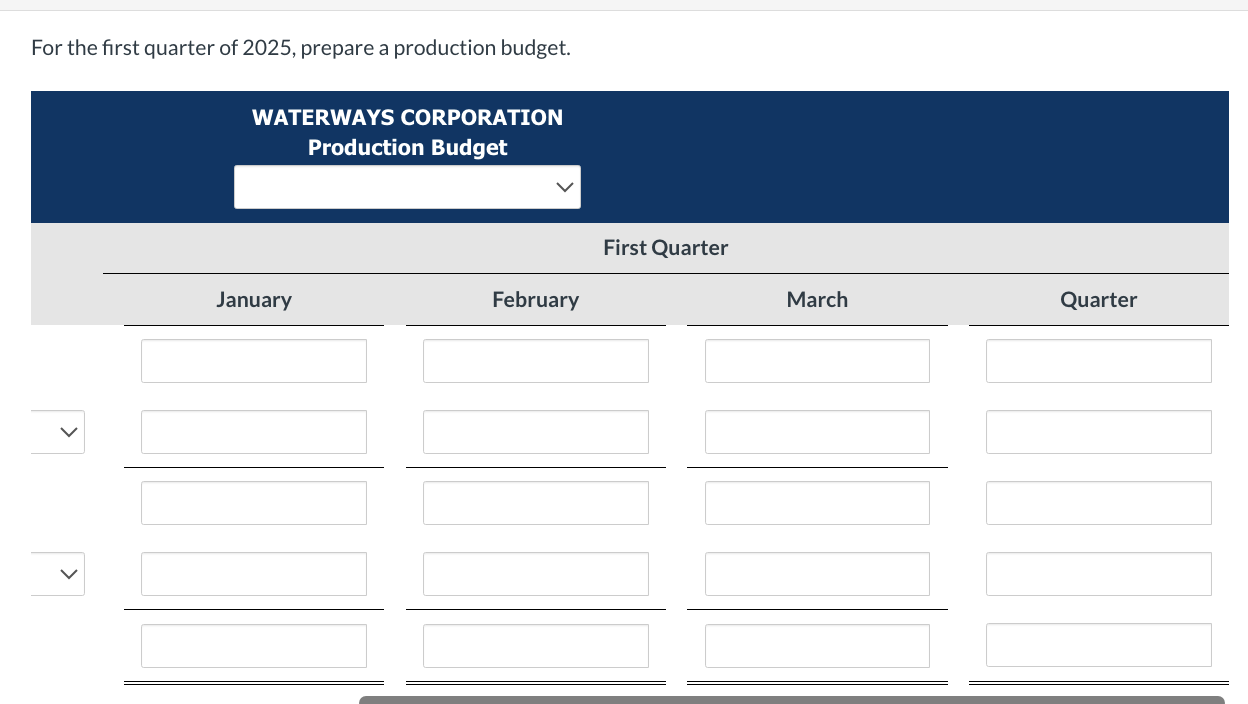
Task: Click the Quarter input in the first row
Action: coord(1098,361)
